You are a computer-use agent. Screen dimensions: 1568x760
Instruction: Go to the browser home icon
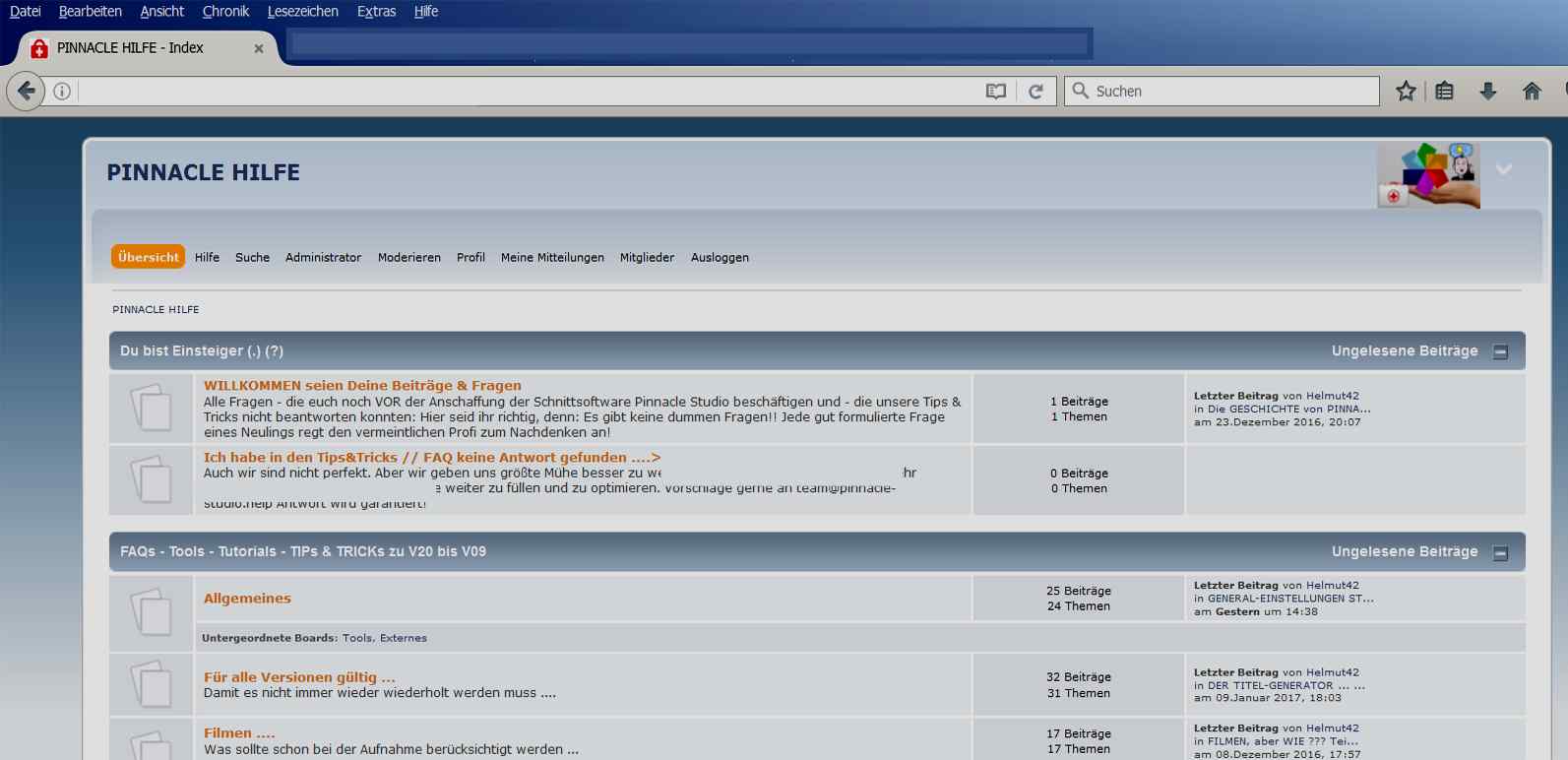(1532, 92)
